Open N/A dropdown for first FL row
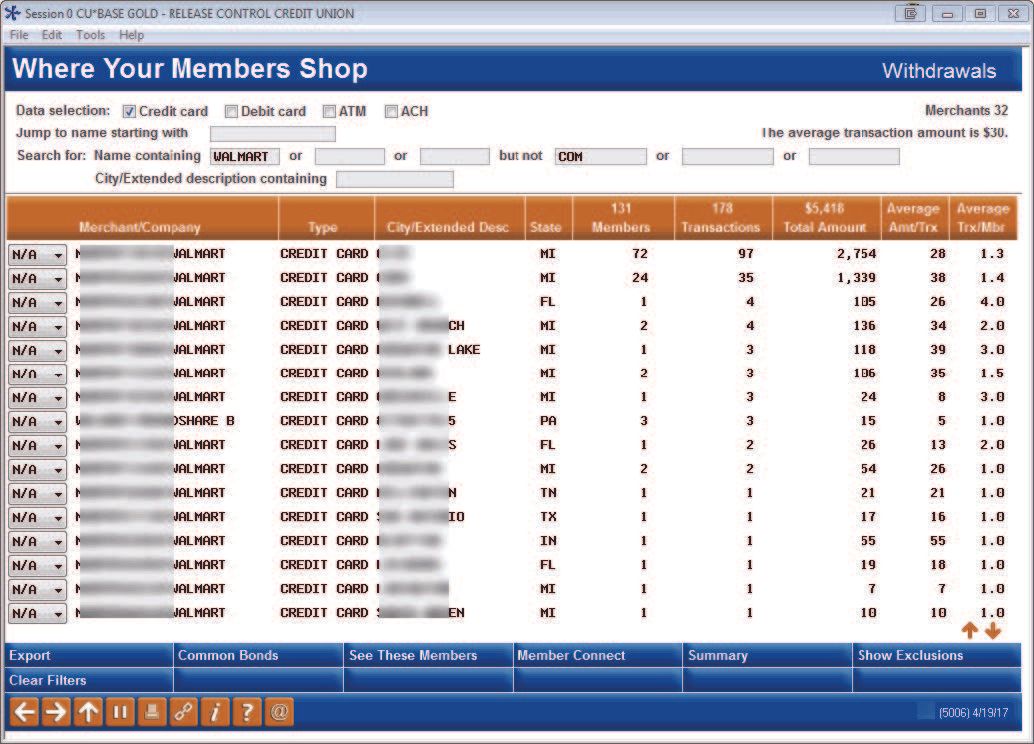Screen dimensions: 1034x744 point(38,302)
